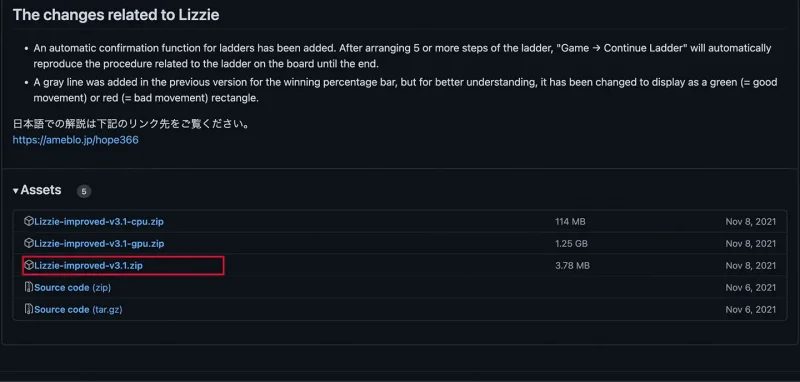Click the package icon beside Lizzie-improved-v3.1-gpu.zip
Image resolution: width=800 pixels, height=382 pixels.
[29, 243]
